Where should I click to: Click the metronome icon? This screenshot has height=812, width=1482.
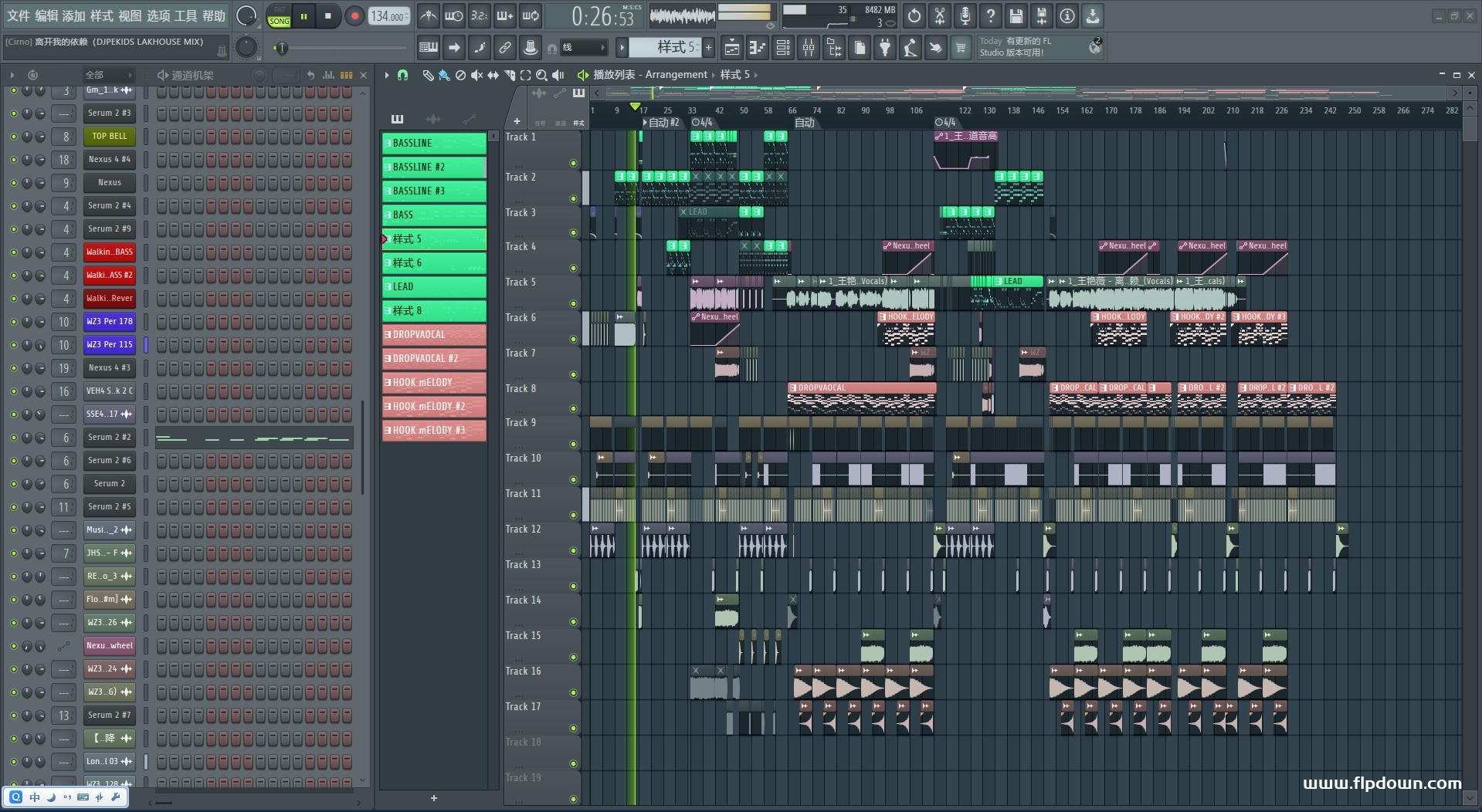point(429,15)
